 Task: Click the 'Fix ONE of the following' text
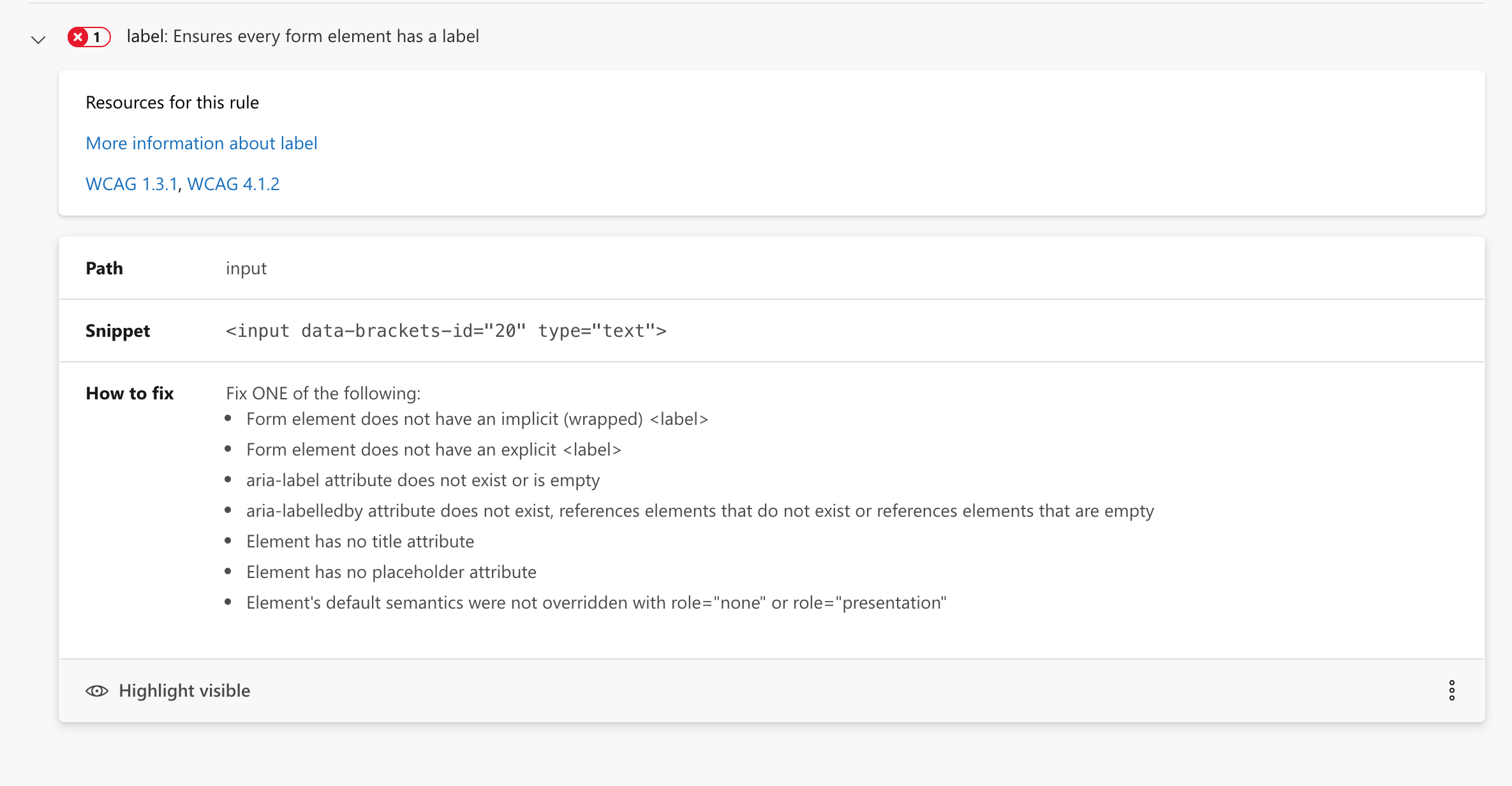323,394
